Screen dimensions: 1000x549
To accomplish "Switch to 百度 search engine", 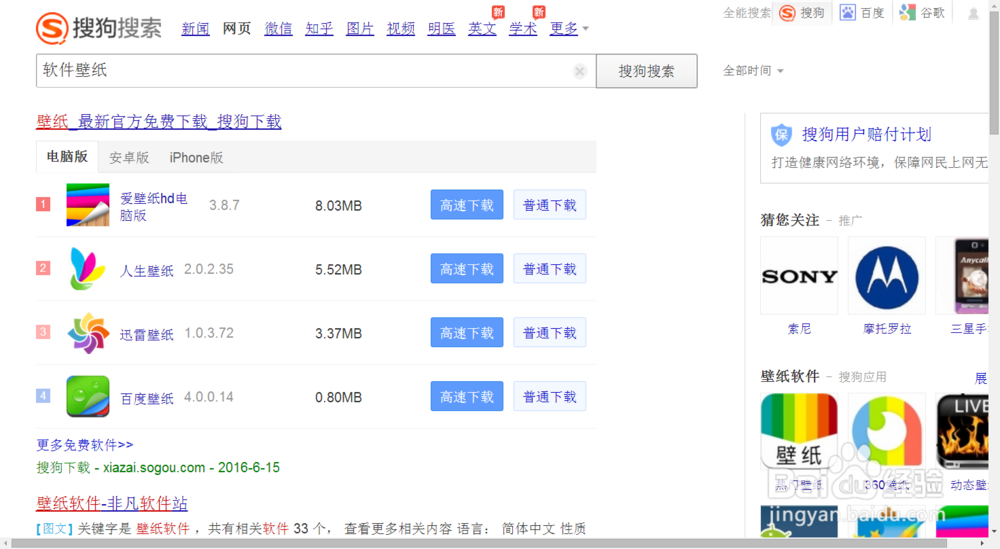I will [x=862, y=13].
